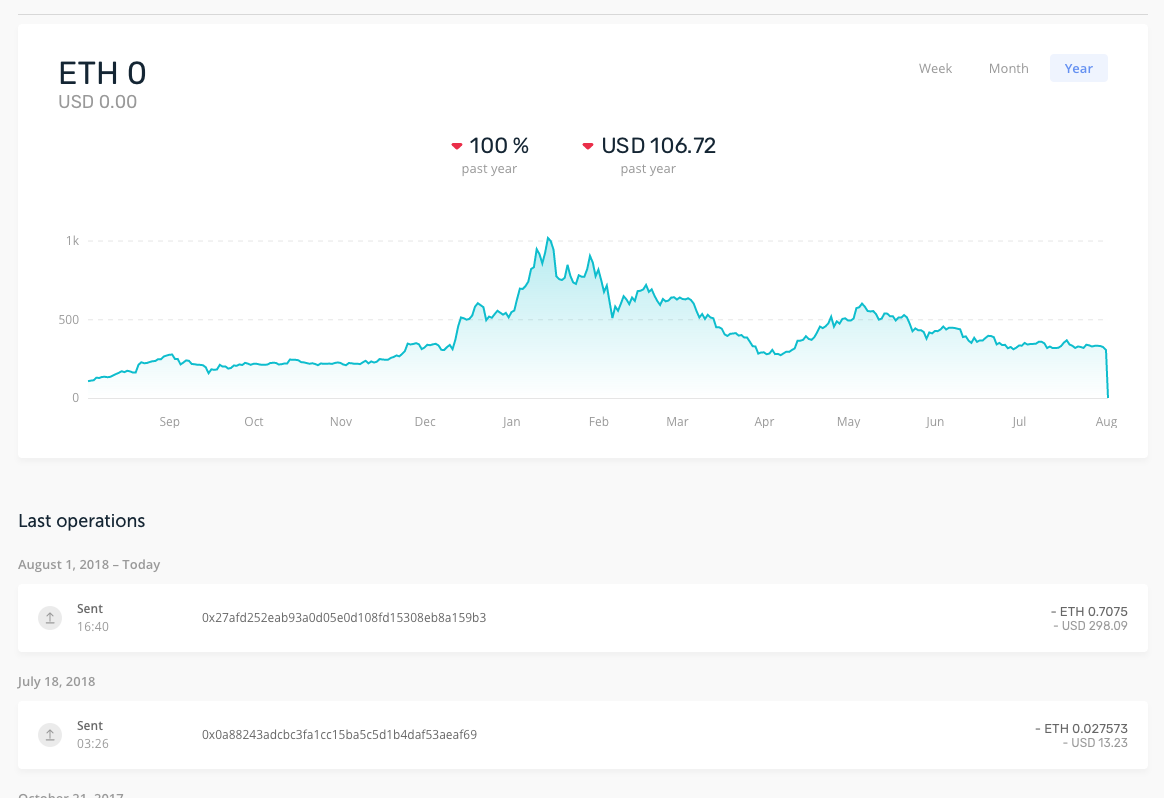This screenshot has width=1164, height=798.
Task: Open transaction 0x27afd252eab93a0d05e0d108fd15308eb8a159b3
Action: [344, 617]
